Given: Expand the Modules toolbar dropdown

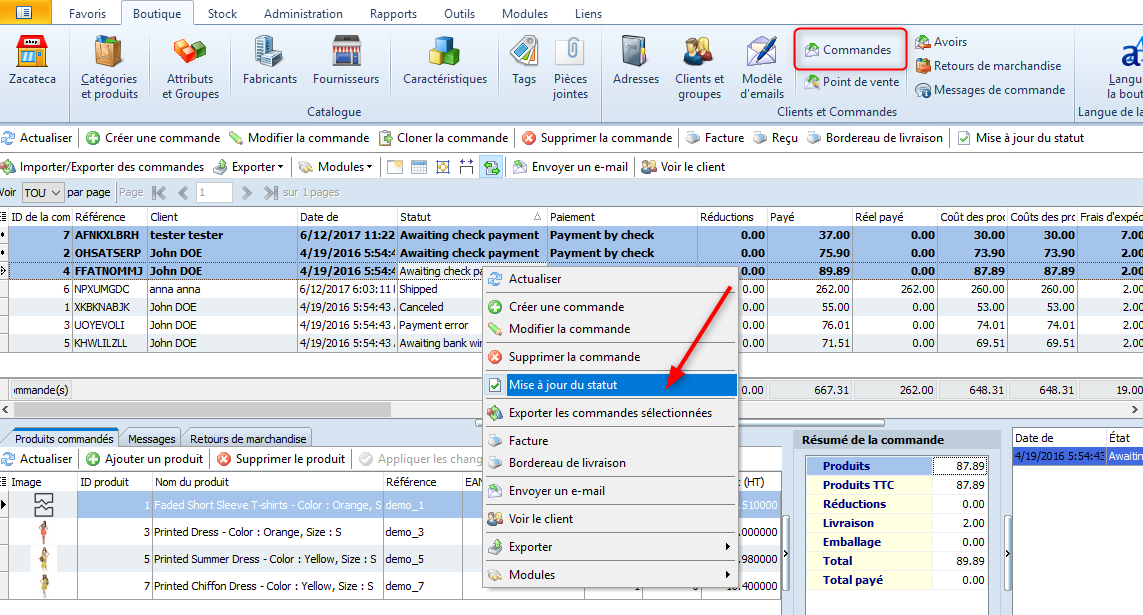Looking at the screenshot, I should click(x=336, y=167).
